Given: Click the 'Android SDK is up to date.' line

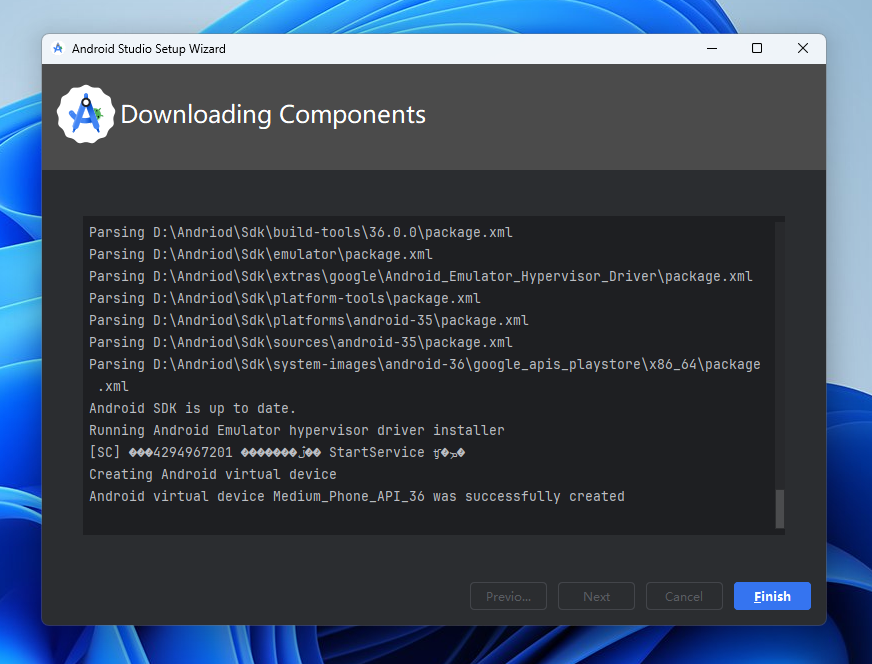Looking at the screenshot, I should pos(192,408).
